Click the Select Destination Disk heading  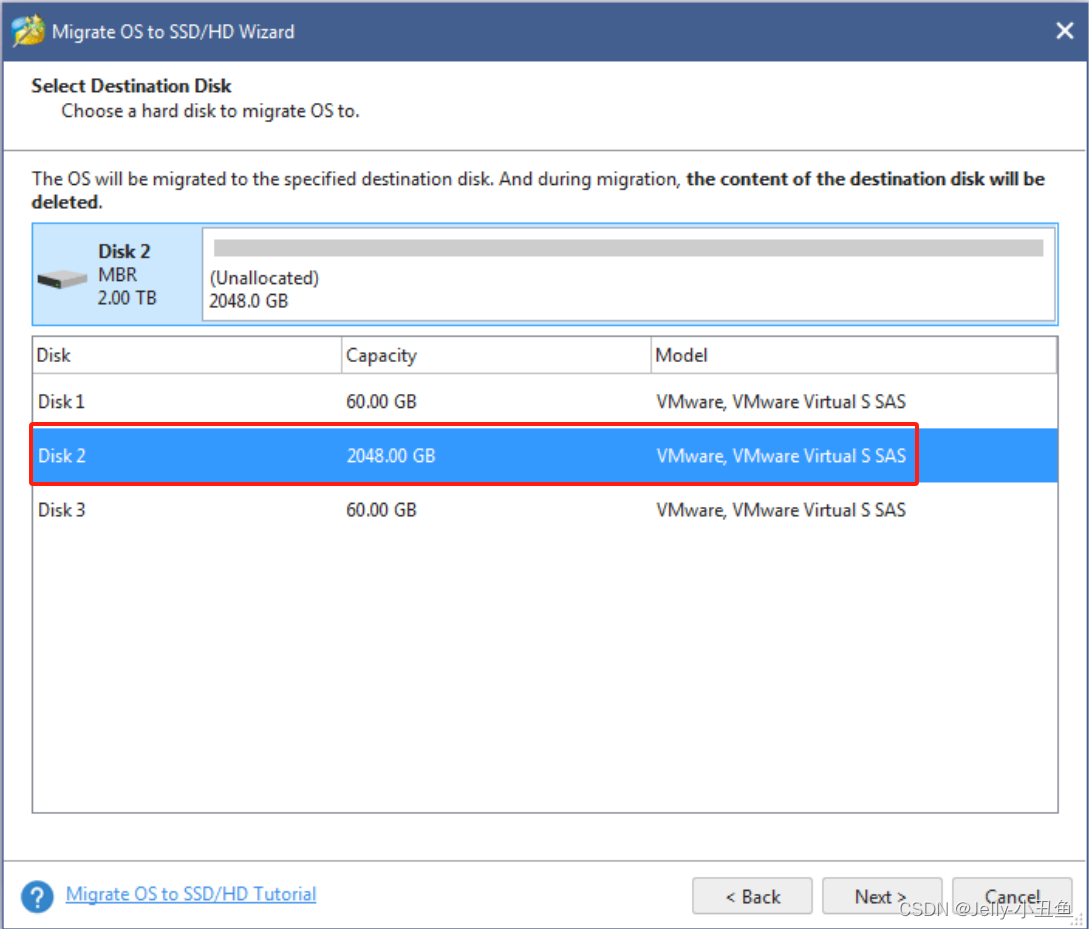pyautogui.click(x=131, y=86)
